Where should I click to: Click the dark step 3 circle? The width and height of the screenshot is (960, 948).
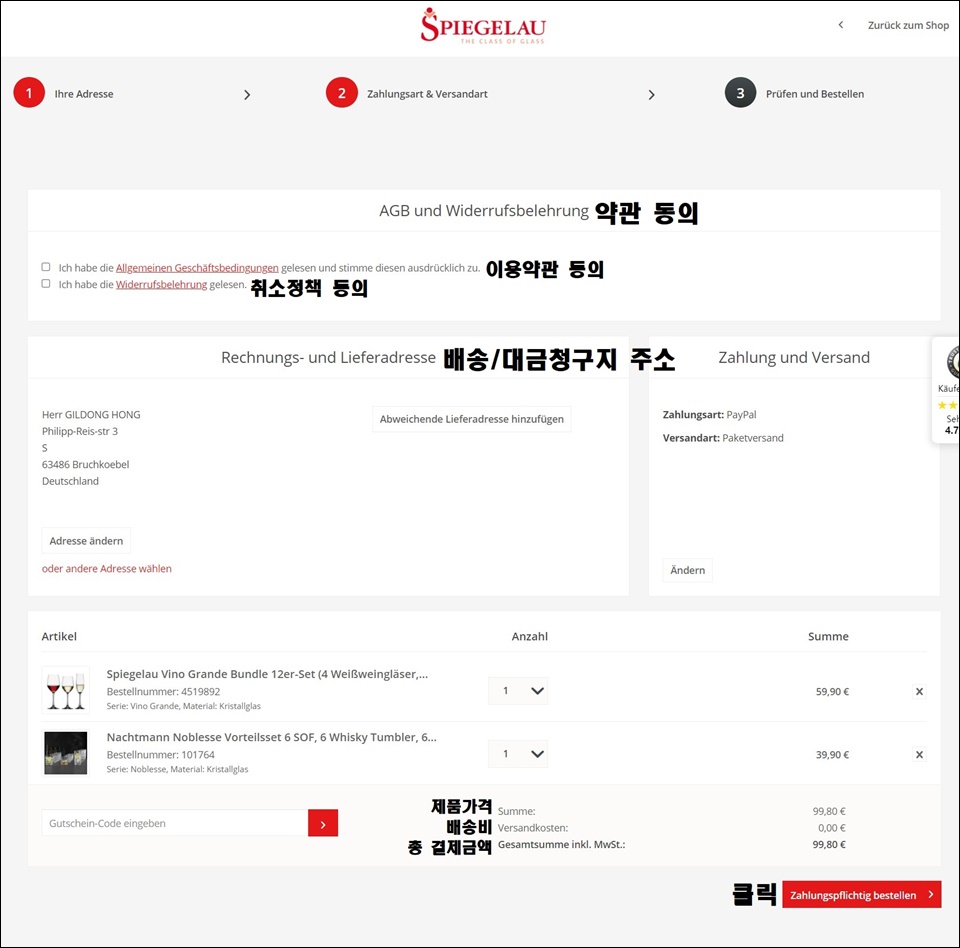tap(740, 93)
